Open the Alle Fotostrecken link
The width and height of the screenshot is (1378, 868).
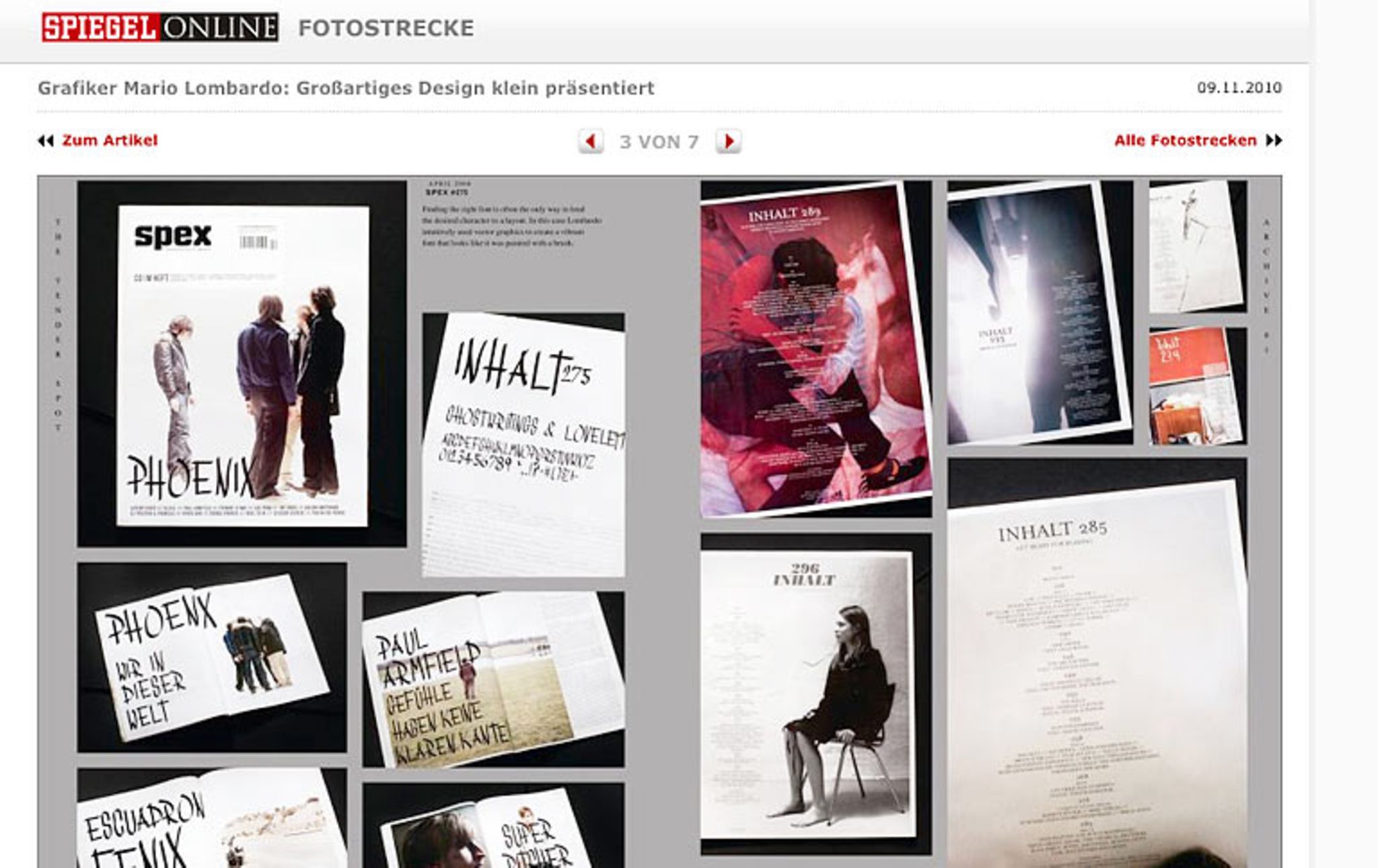coord(1185,141)
